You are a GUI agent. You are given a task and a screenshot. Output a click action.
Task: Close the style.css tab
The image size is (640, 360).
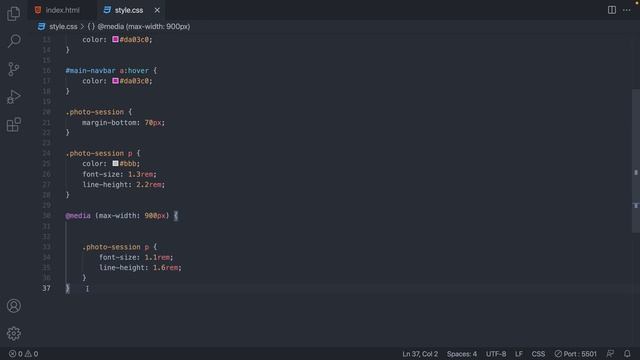[x=157, y=10]
